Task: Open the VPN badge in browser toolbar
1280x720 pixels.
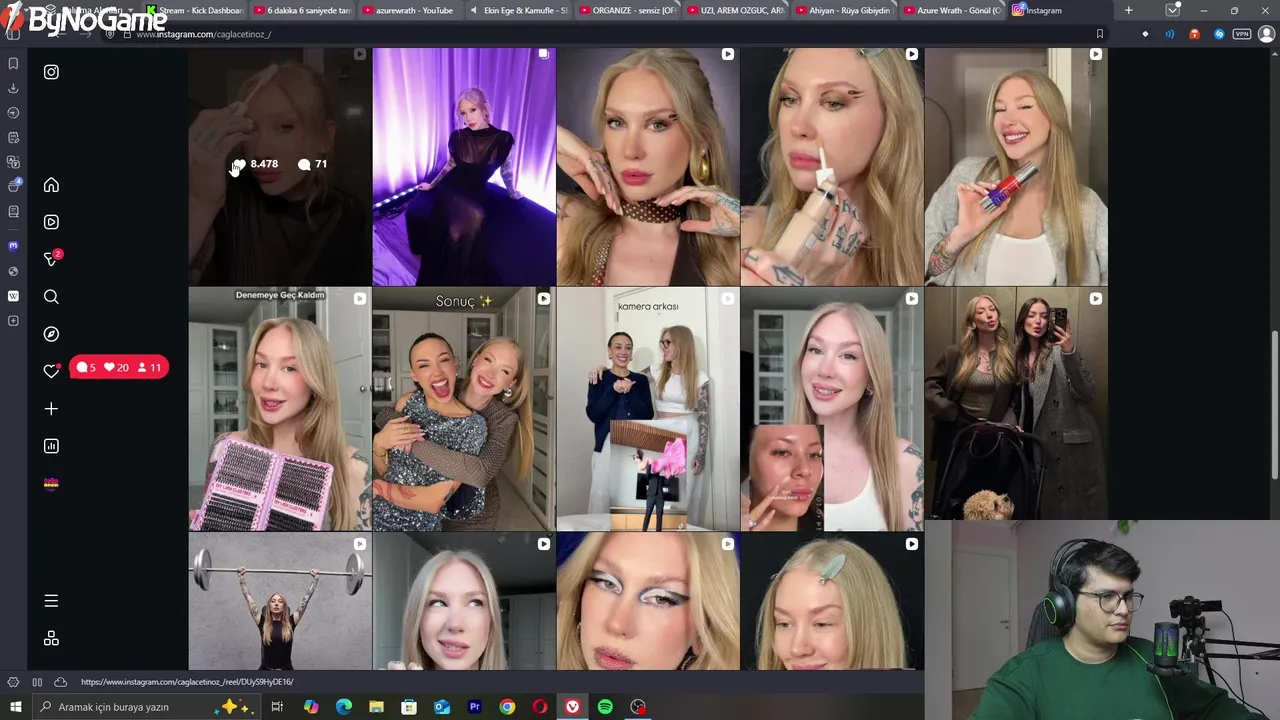Action: coord(1241,34)
